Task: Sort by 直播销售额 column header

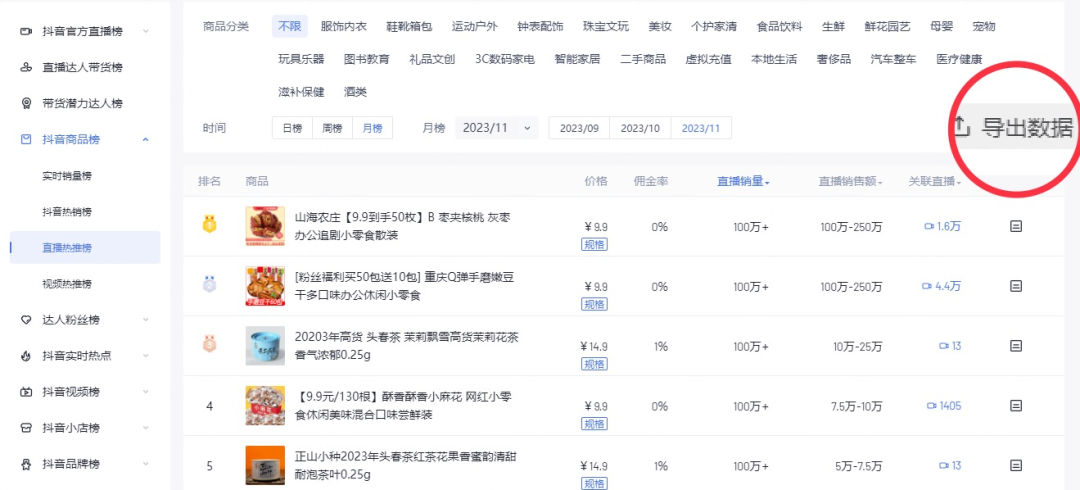Action: coord(851,181)
